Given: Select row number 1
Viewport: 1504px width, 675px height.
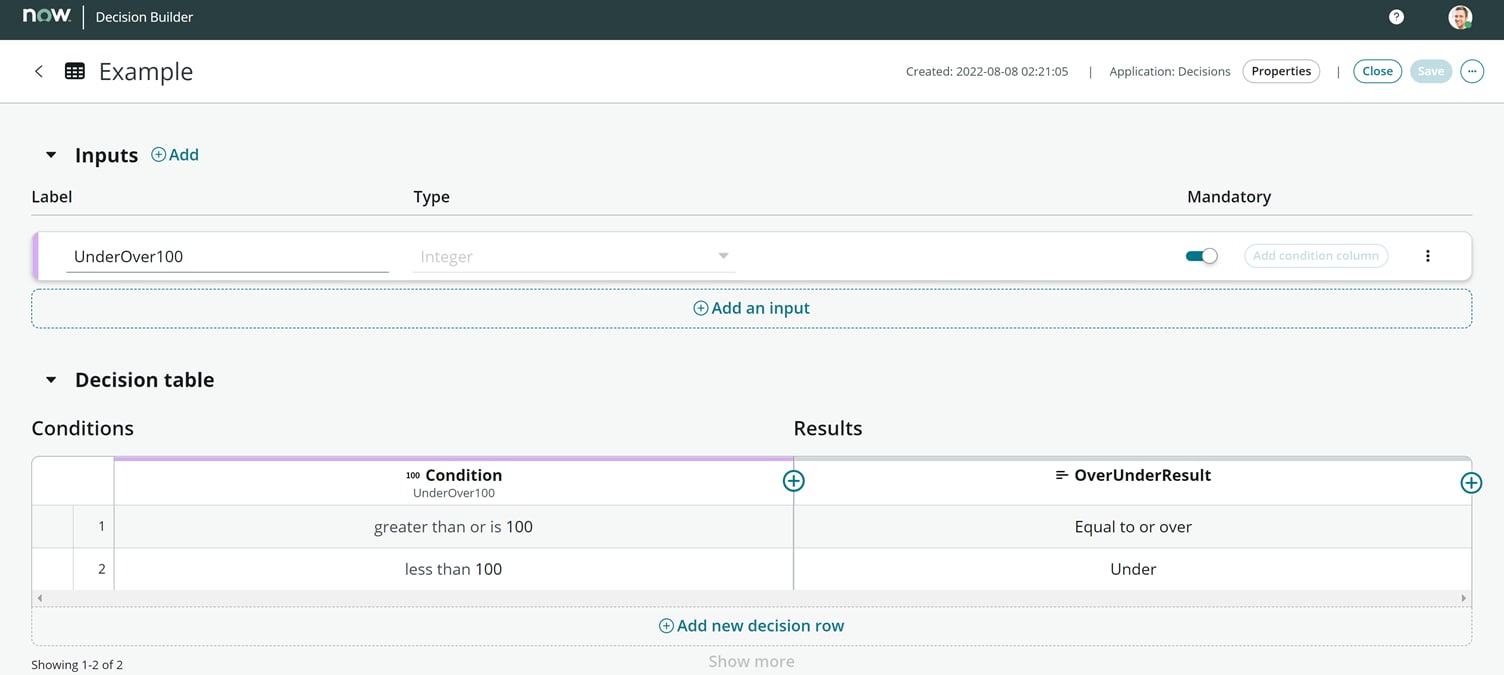Looking at the screenshot, I should click(x=94, y=526).
